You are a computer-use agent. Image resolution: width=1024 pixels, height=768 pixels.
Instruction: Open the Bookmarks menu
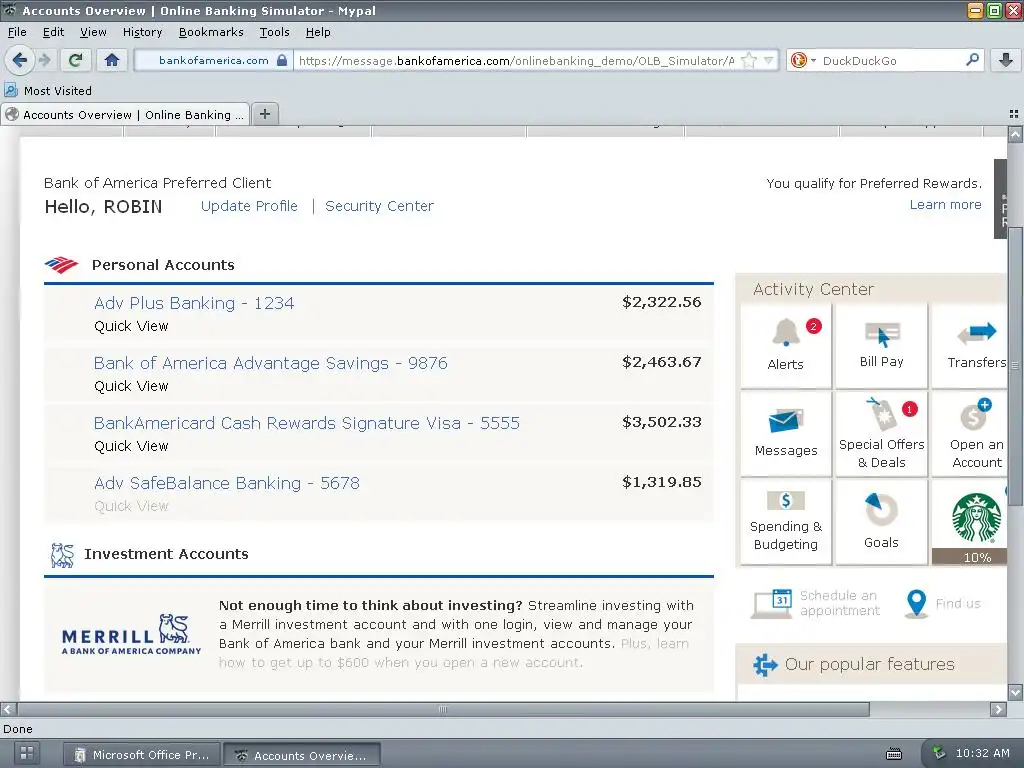pos(210,32)
